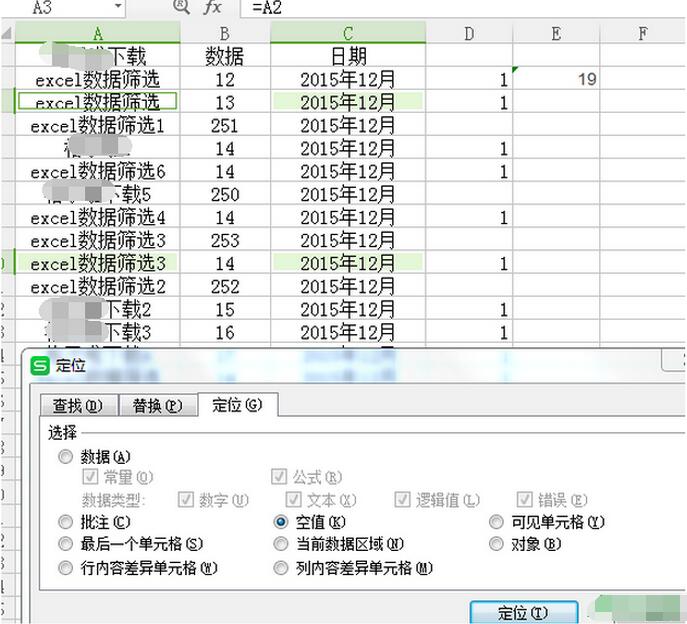
Task: Select column B header
Action: pos(225,33)
